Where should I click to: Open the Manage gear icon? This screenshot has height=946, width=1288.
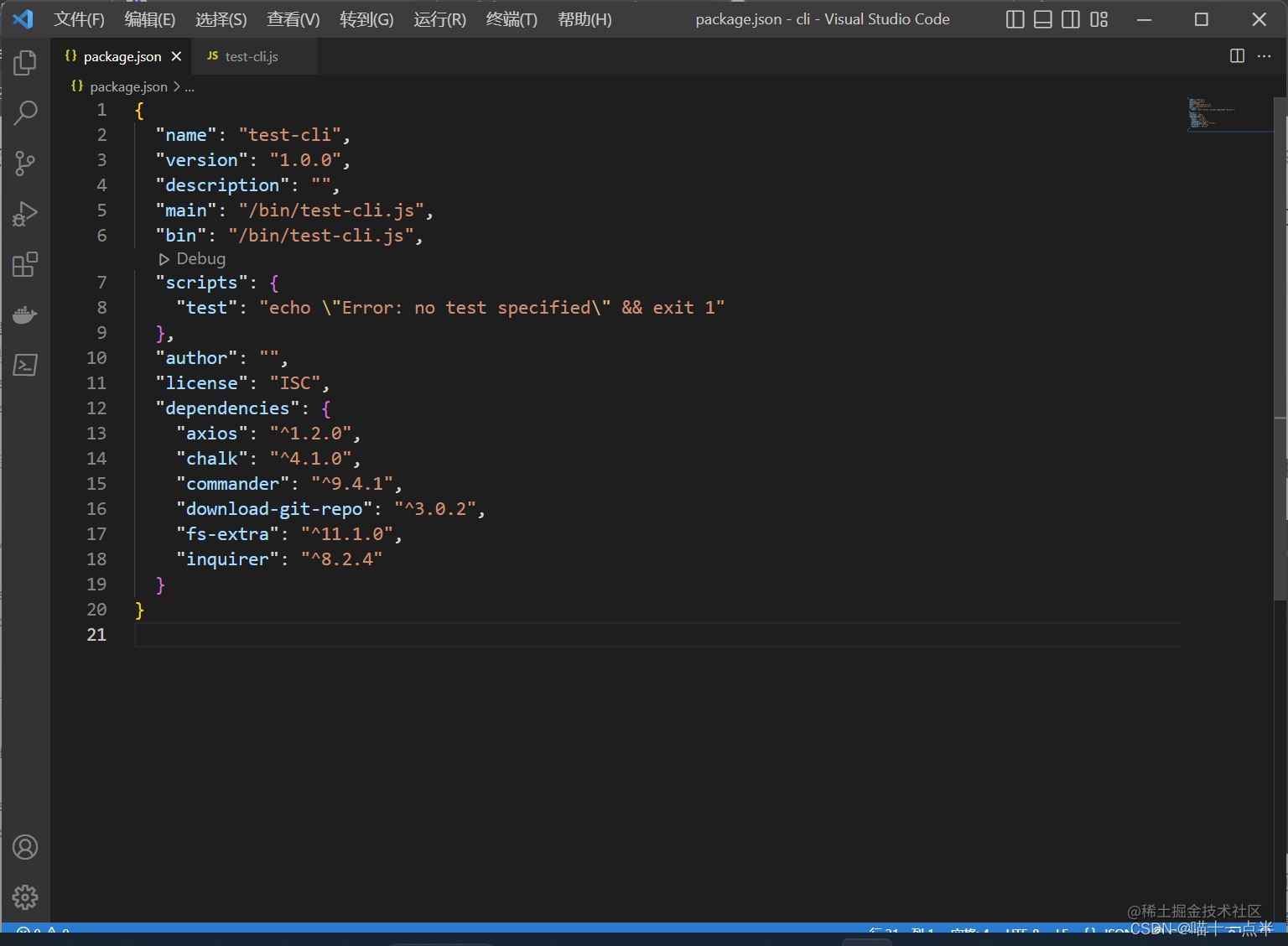pos(25,897)
